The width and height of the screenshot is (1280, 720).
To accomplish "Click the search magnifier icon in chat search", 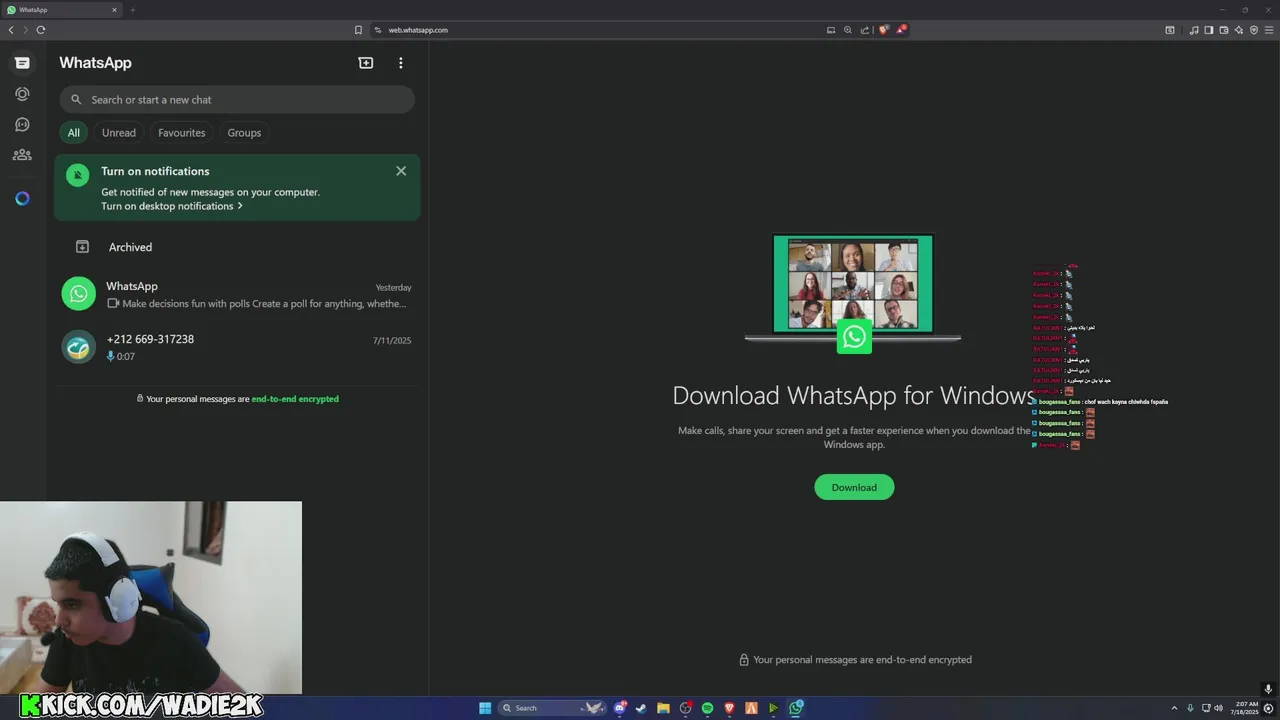I will pyautogui.click(x=76, y=100).
